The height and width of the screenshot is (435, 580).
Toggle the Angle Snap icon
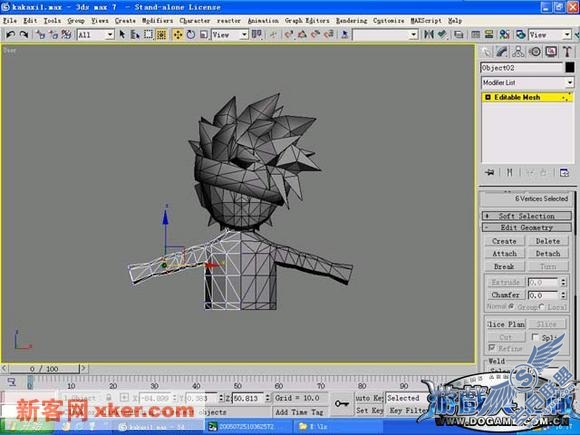(x=302, y=35)
